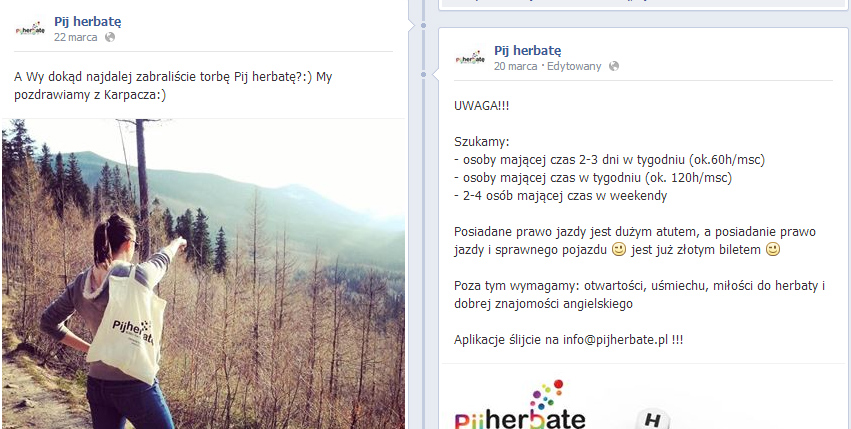The width and height of the screenshot is (851, 429).
Task: Click the Pij herbatę avatar on the 20 marca post
Action: point(470,58)
